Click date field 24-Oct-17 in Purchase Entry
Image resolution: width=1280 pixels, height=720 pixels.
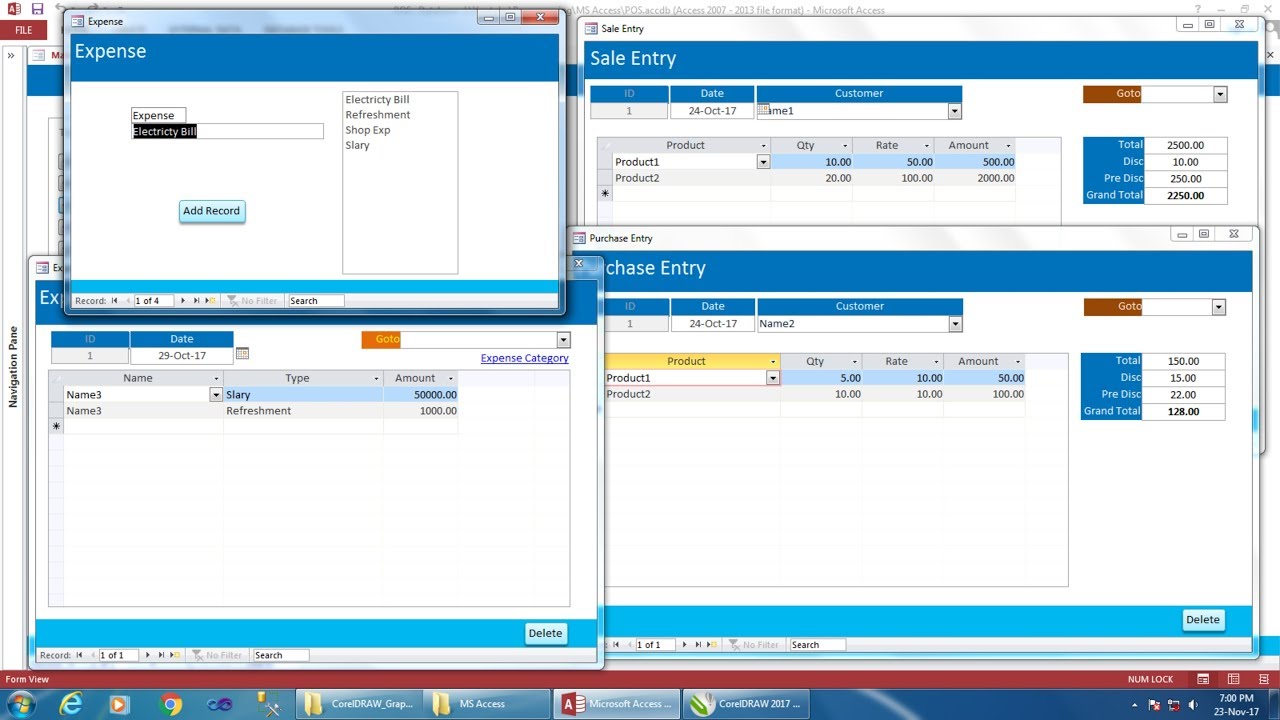(713, 324)
